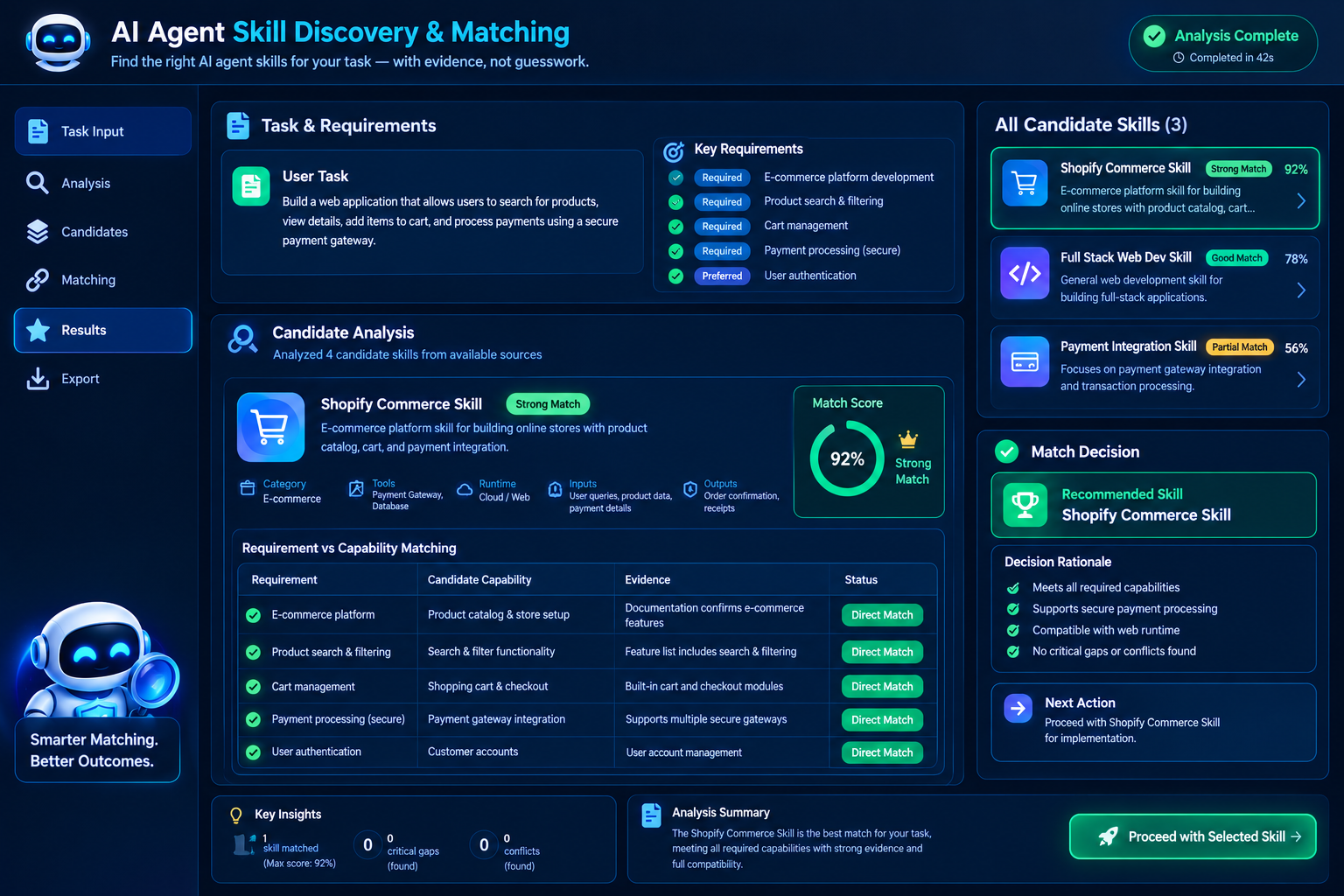Select the Results sidebar item
This screenshot has width=1344, height=896.
pyautogui.click(x=103, y=330)
